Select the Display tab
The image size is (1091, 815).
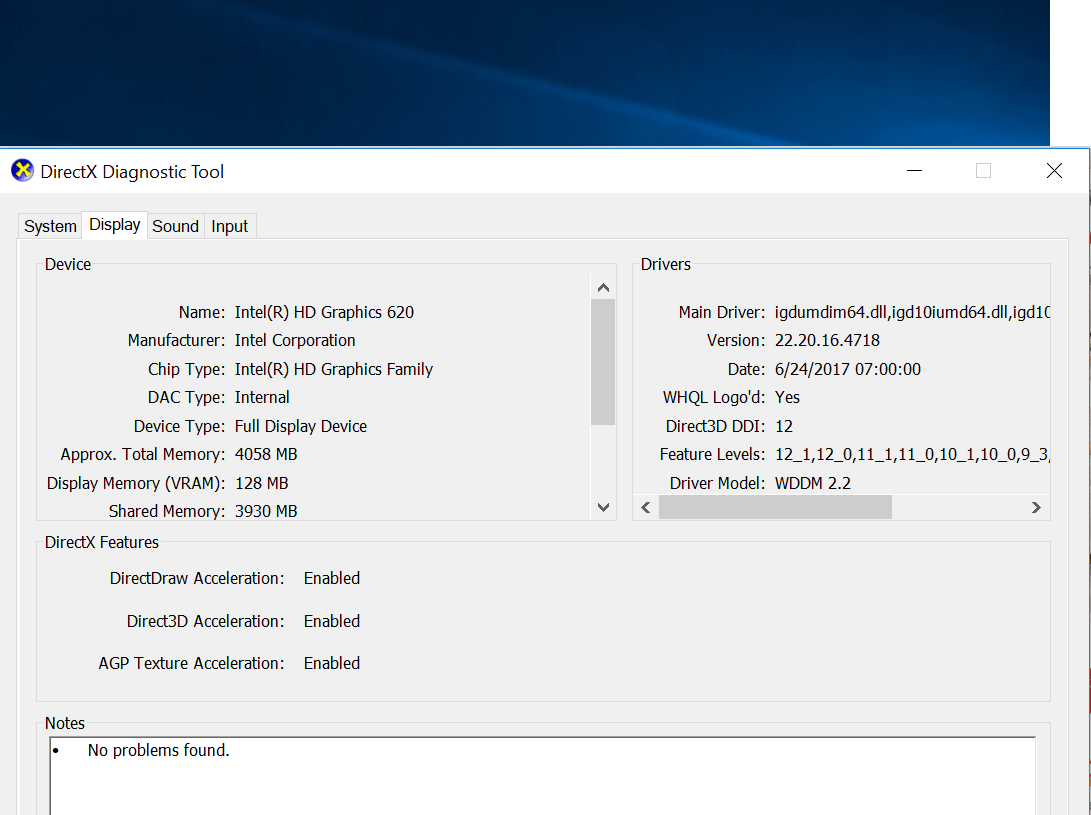(115, 225)
